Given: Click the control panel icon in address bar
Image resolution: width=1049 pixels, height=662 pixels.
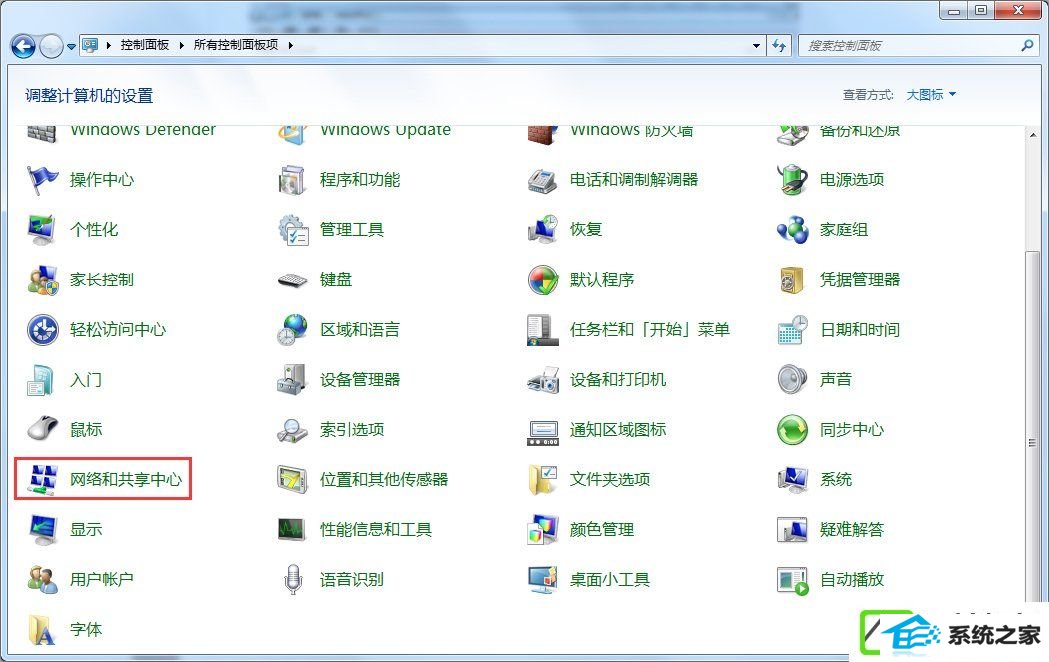Looking at the screenshot, I should tap(90, 45).
